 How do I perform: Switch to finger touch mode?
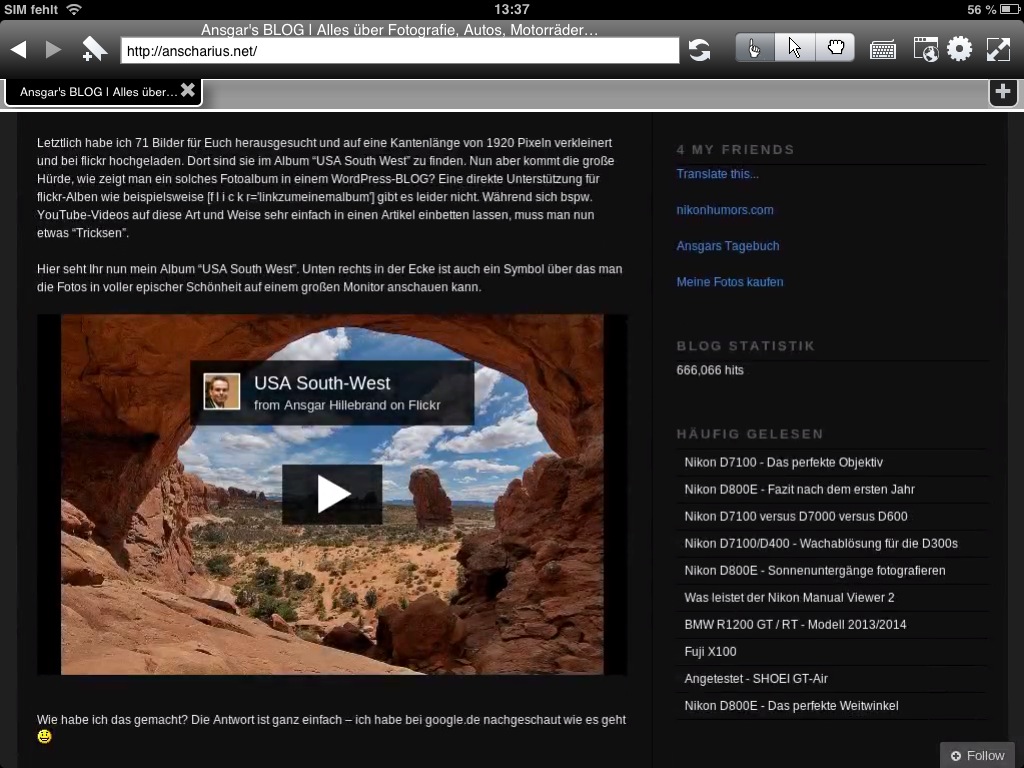755,48
